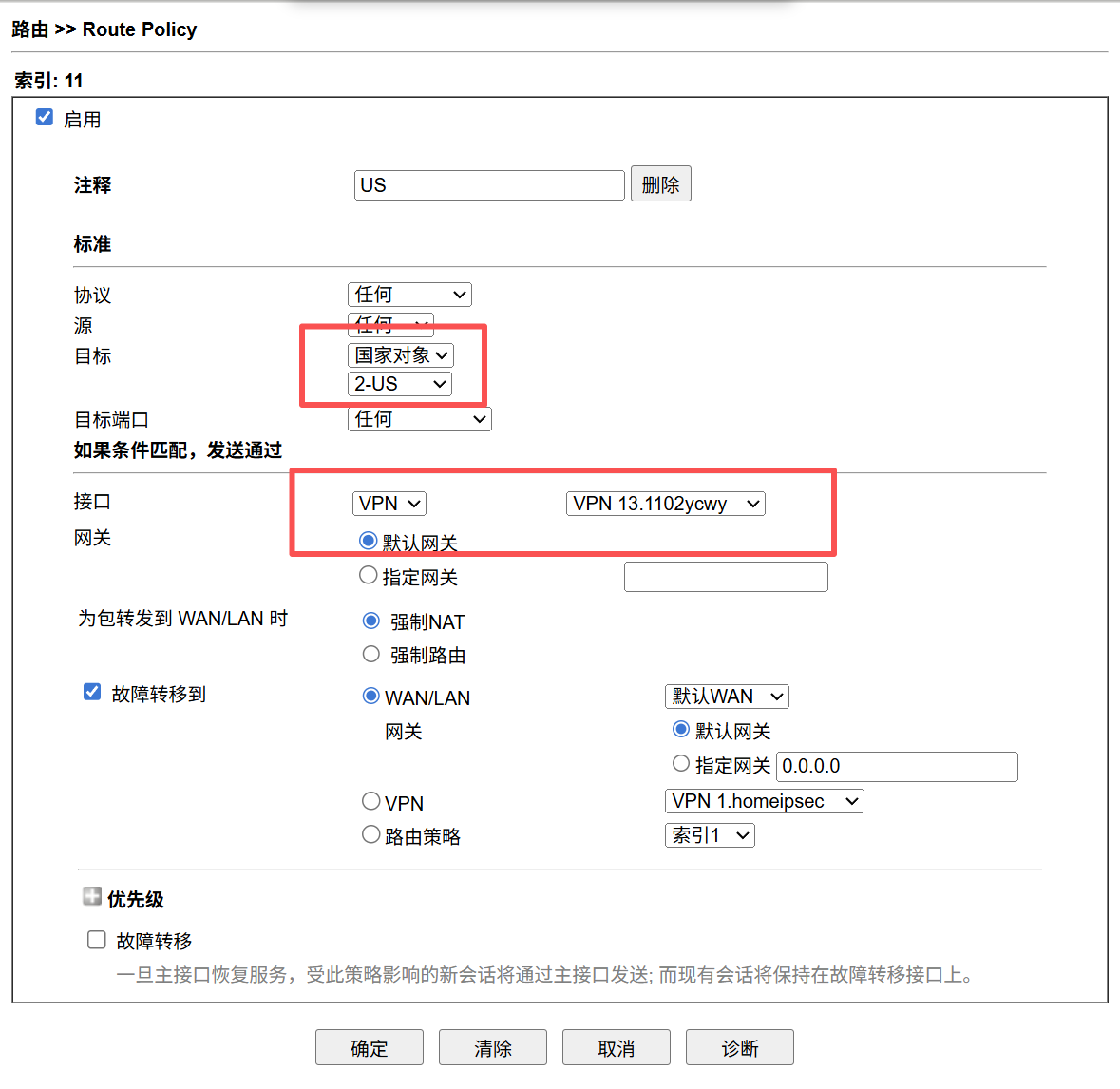Click the 诊断 diagnose button
The image size is (1120, 1089).
pyautogui.click(x=740, y=1047)
